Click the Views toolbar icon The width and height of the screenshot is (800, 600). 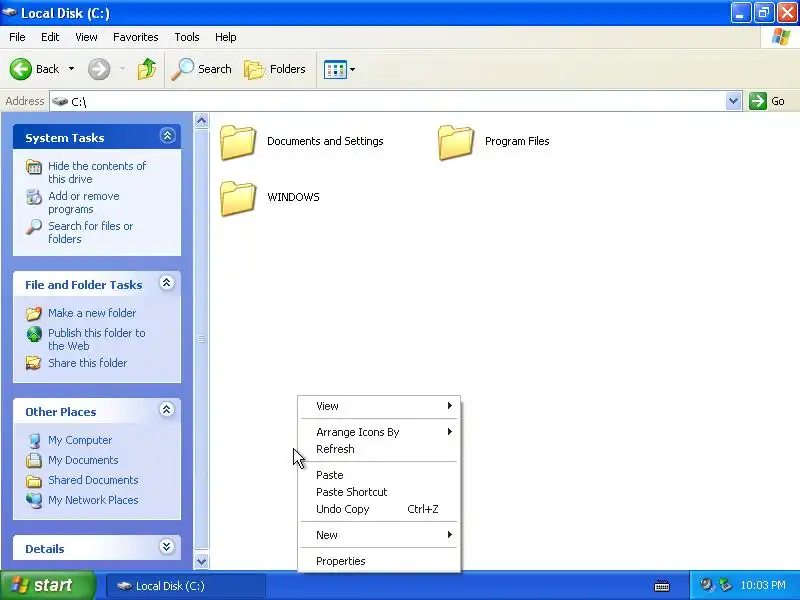click(335, 69)
